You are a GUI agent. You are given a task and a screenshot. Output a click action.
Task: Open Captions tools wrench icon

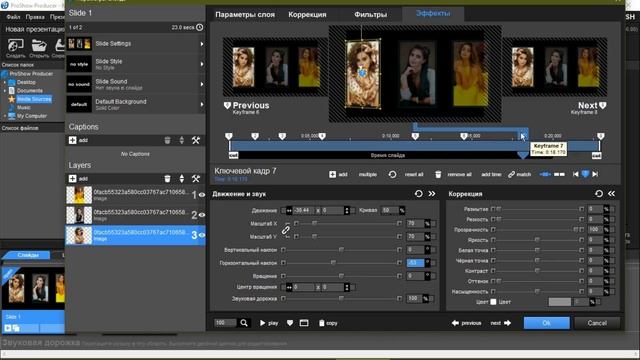(x=196, y=140)
